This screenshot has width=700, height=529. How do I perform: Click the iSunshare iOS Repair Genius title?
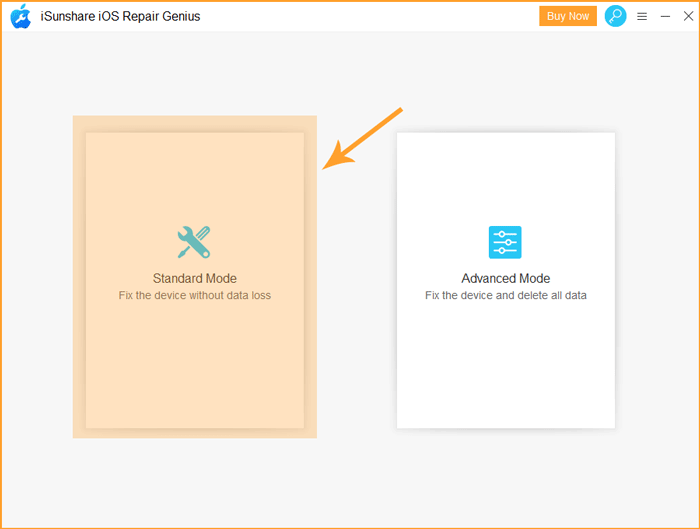(121, 17)
